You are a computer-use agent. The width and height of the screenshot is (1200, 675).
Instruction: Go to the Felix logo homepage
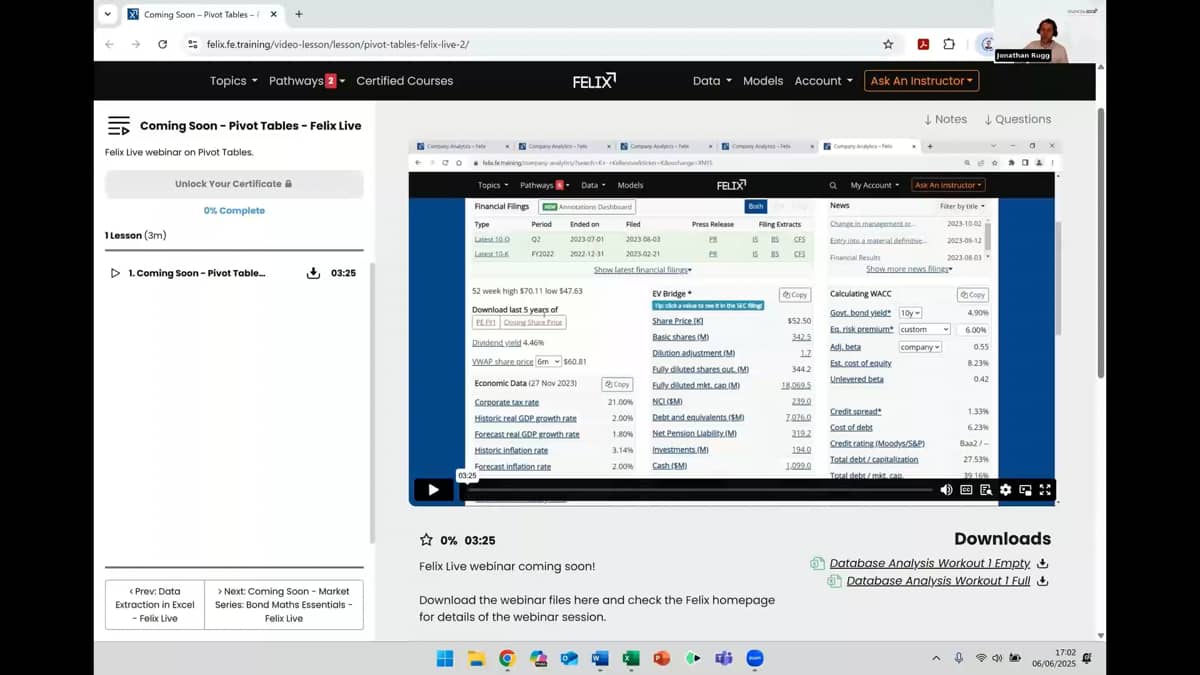coord(594,81)
